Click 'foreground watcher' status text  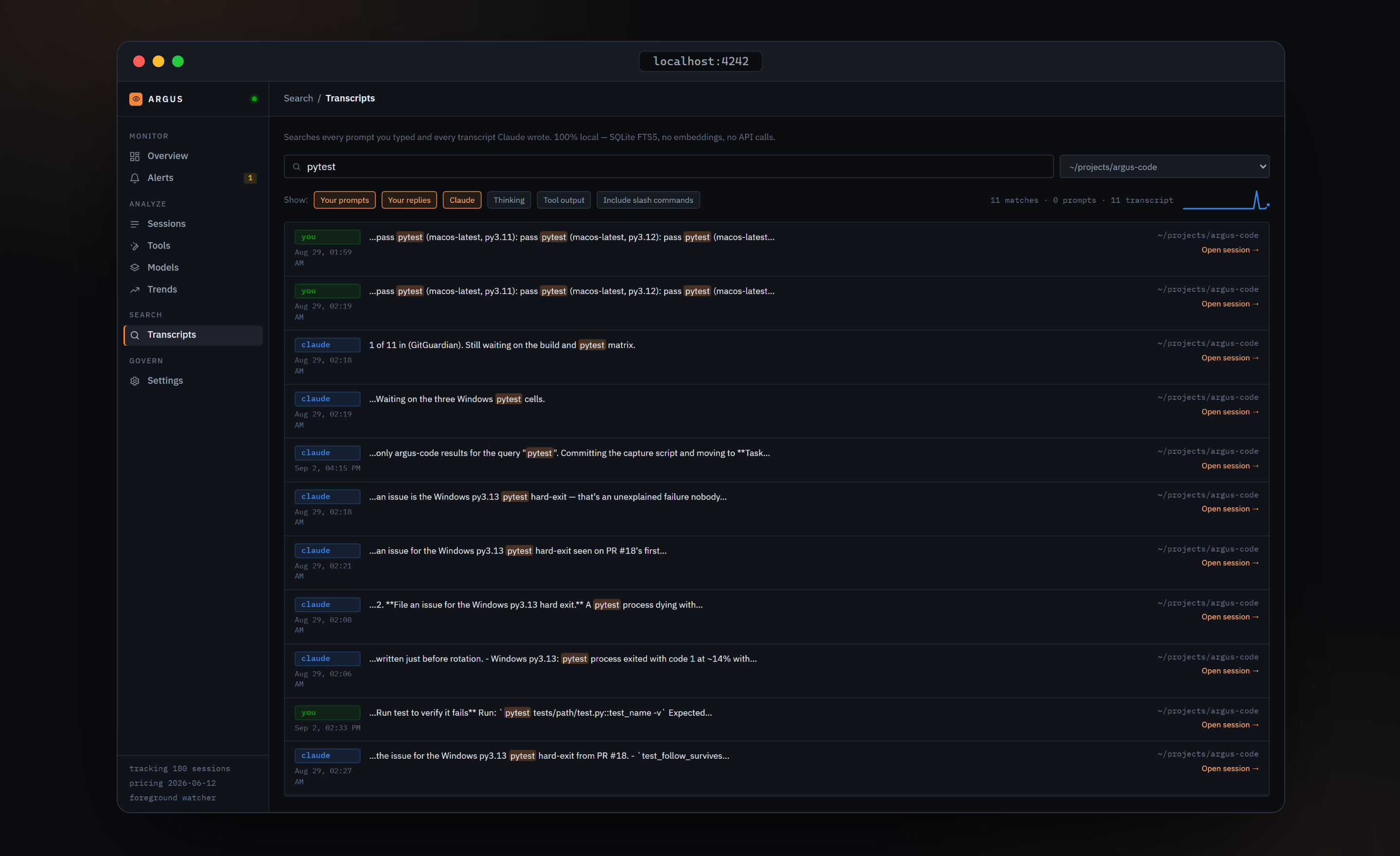click(x=172, y=798)
